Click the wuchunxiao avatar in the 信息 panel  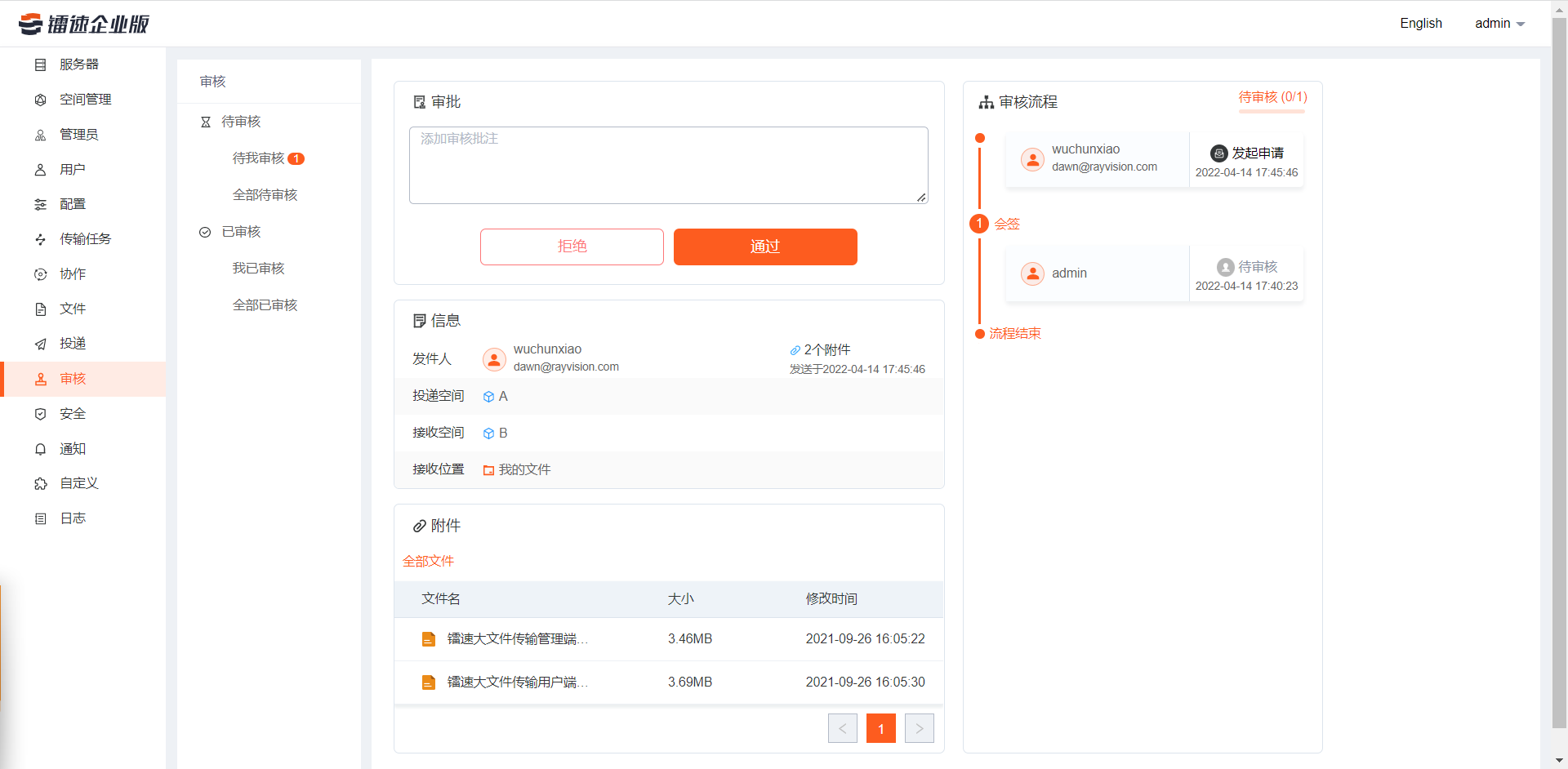coord(494,358)
